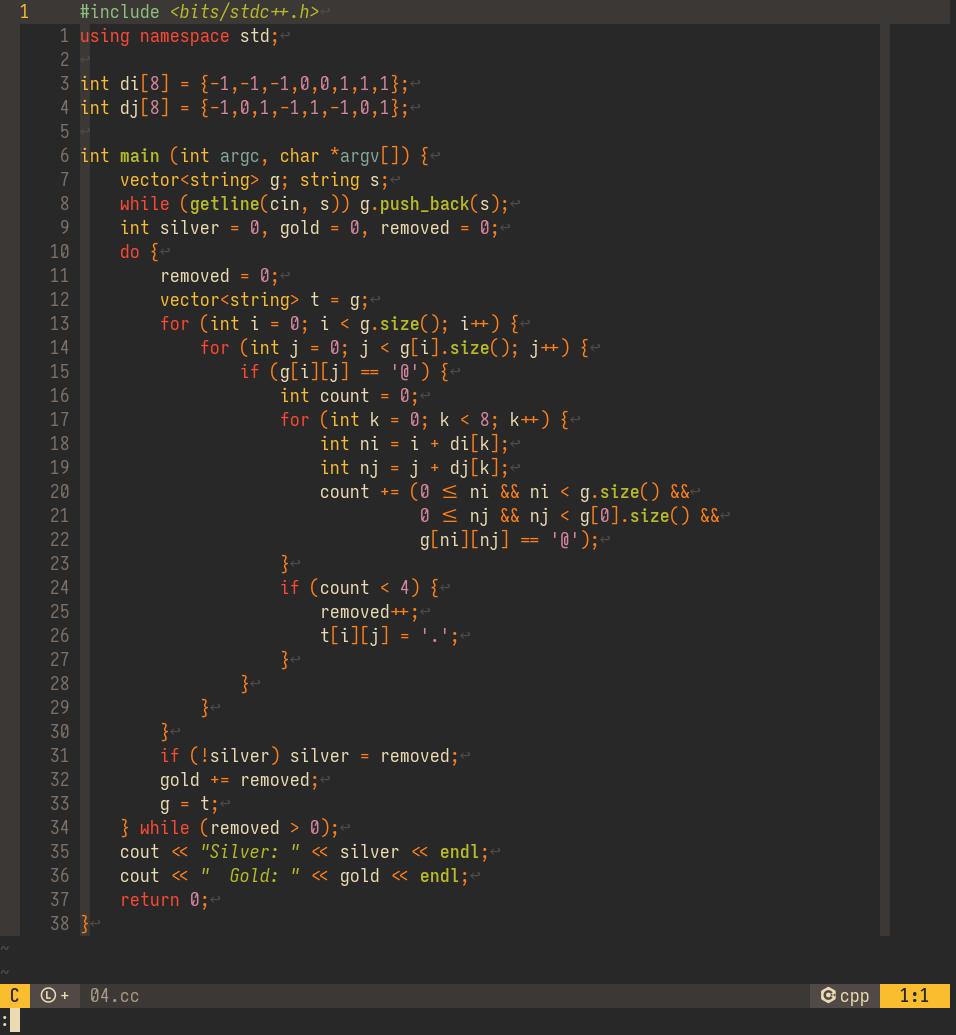
Task: Click the 'for (int j = 0' loop line
Action: (394, 348)
